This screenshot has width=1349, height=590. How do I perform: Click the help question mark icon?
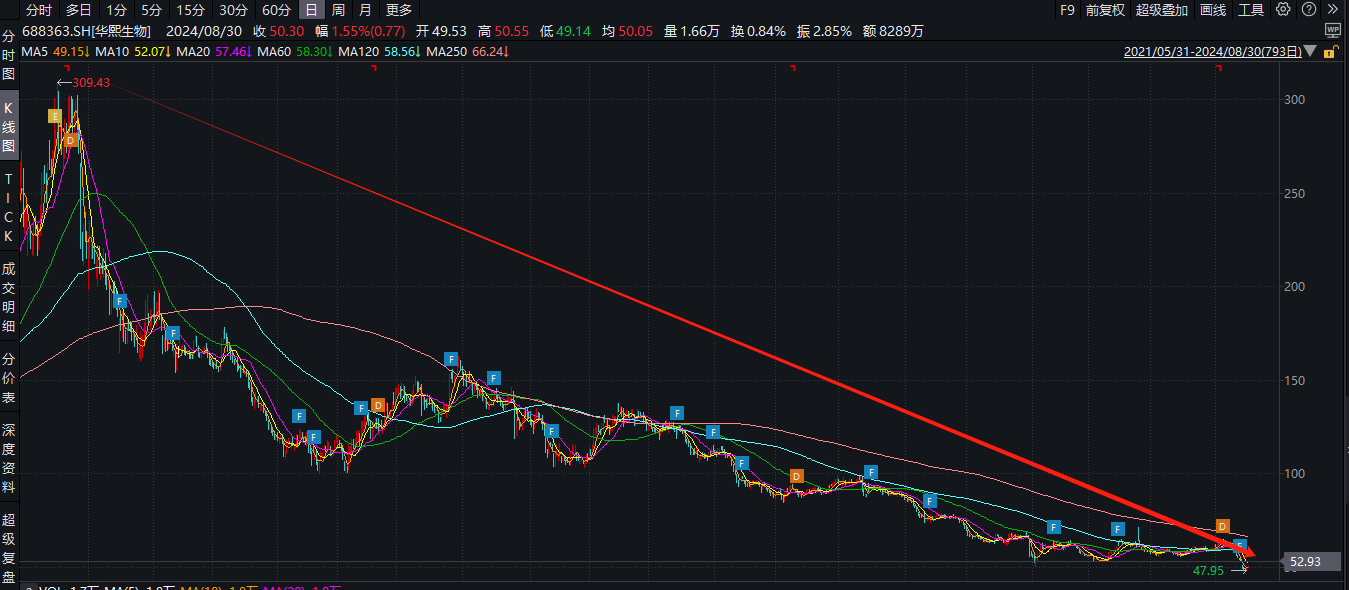tap(1308, 10)
